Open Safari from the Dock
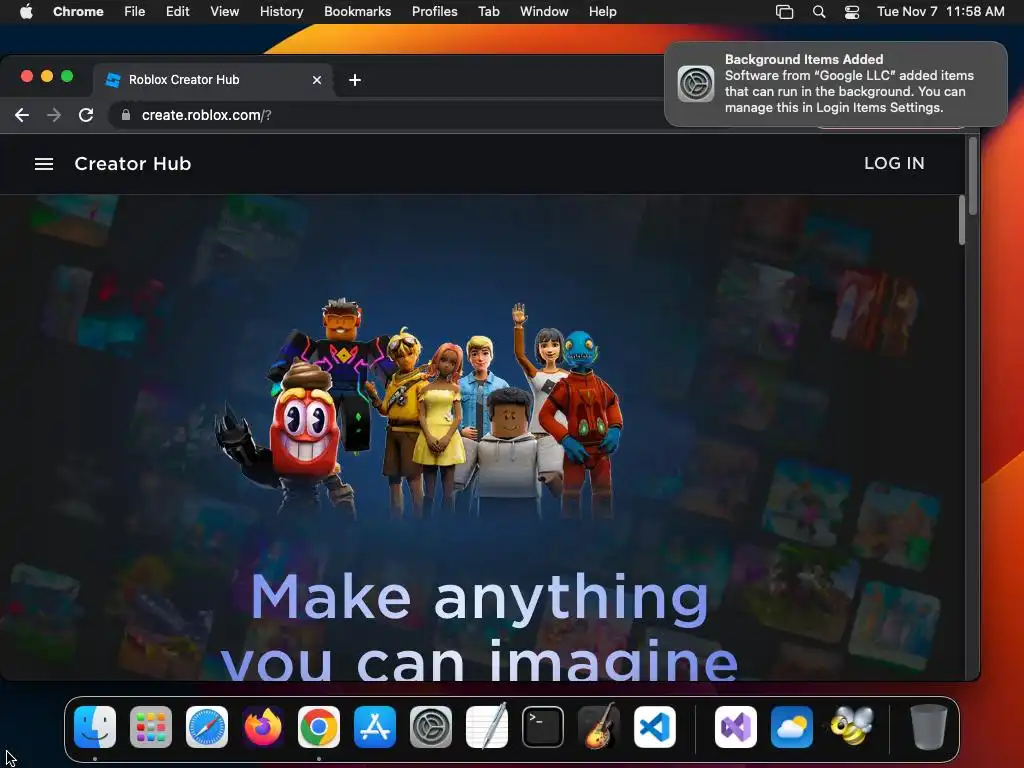Image resolution: width=1024 pixels, height=768 pixels. pos(207,727)
